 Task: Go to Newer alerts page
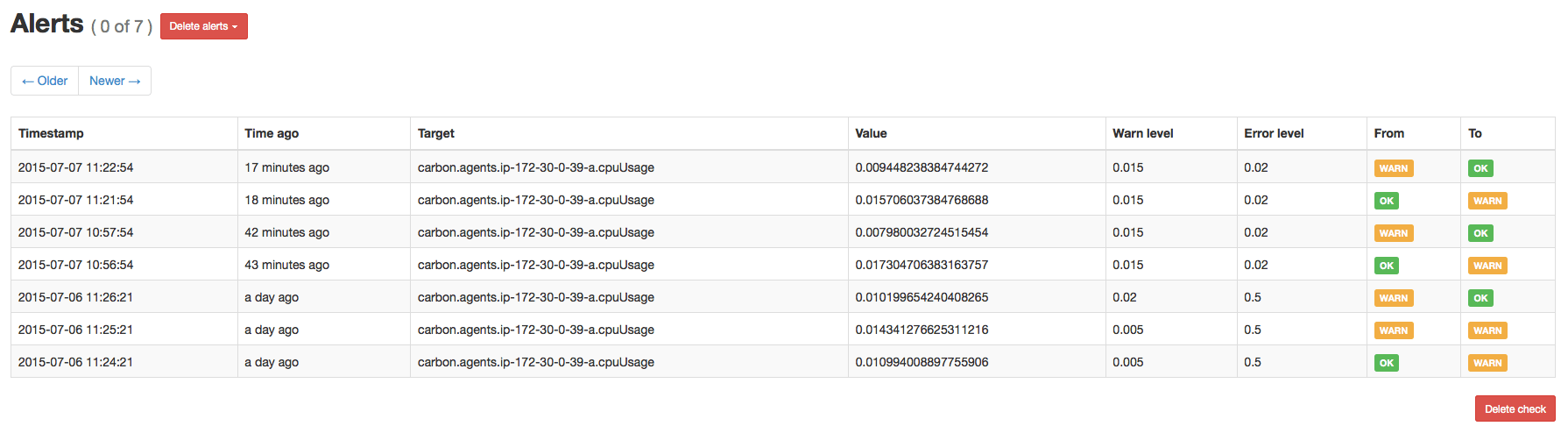[x=115, y=81]
